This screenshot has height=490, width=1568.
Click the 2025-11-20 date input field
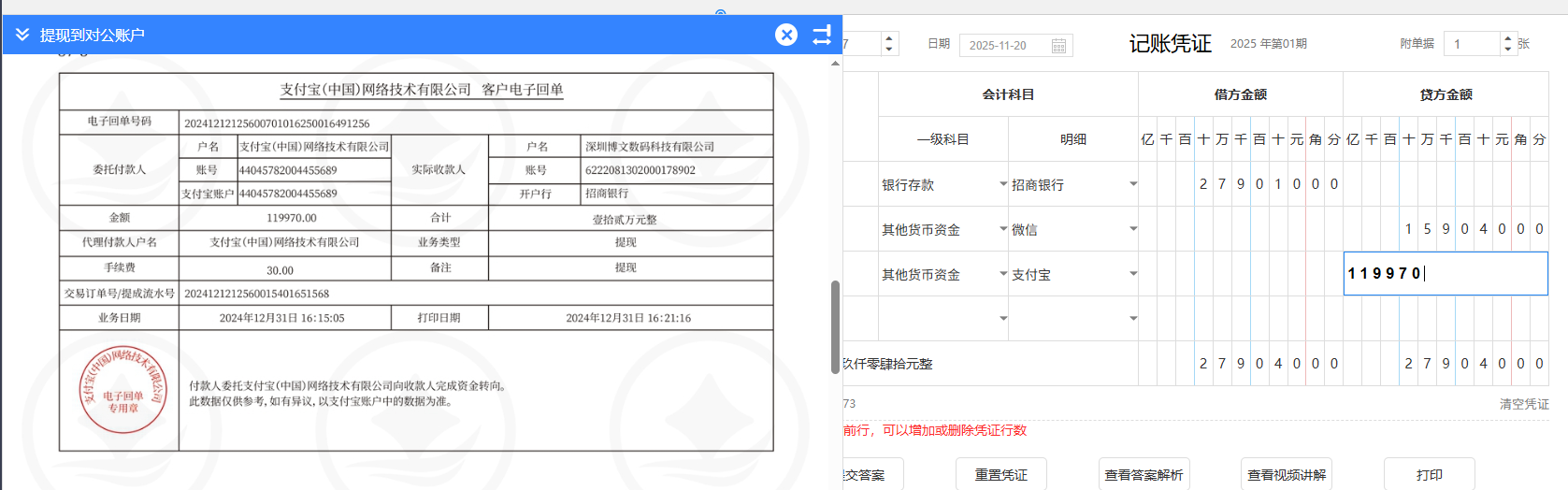(1005, 45)
